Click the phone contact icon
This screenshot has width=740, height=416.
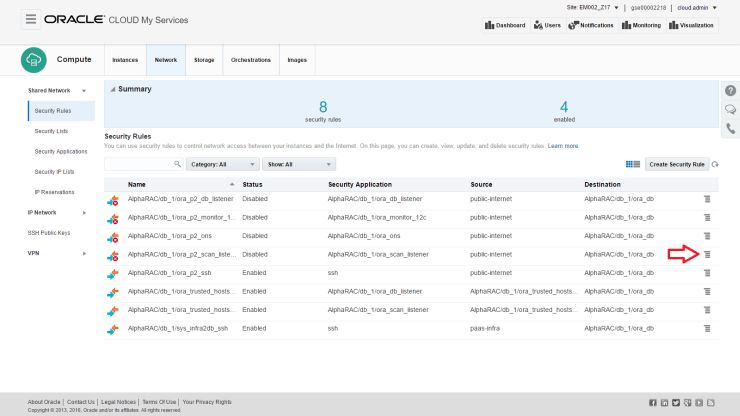pos(730,128)
